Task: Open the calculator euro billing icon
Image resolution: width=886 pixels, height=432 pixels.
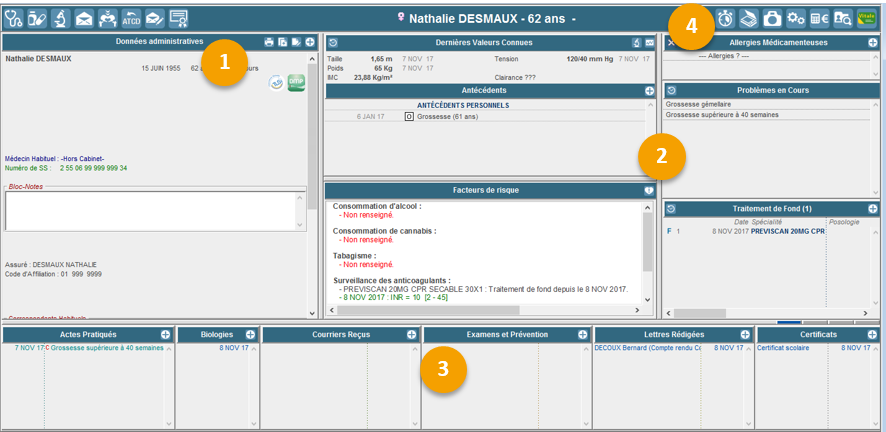Action: 819,18
